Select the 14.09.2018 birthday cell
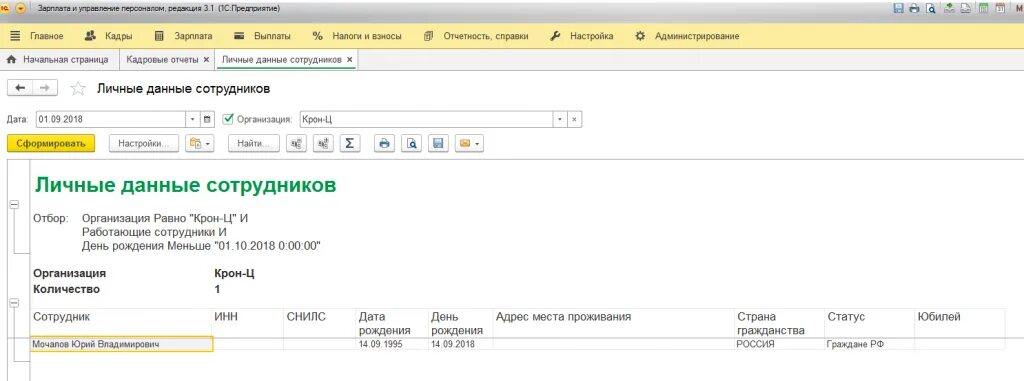The image size is (1024, 381). pyautogui.click(x=460, y=344)
